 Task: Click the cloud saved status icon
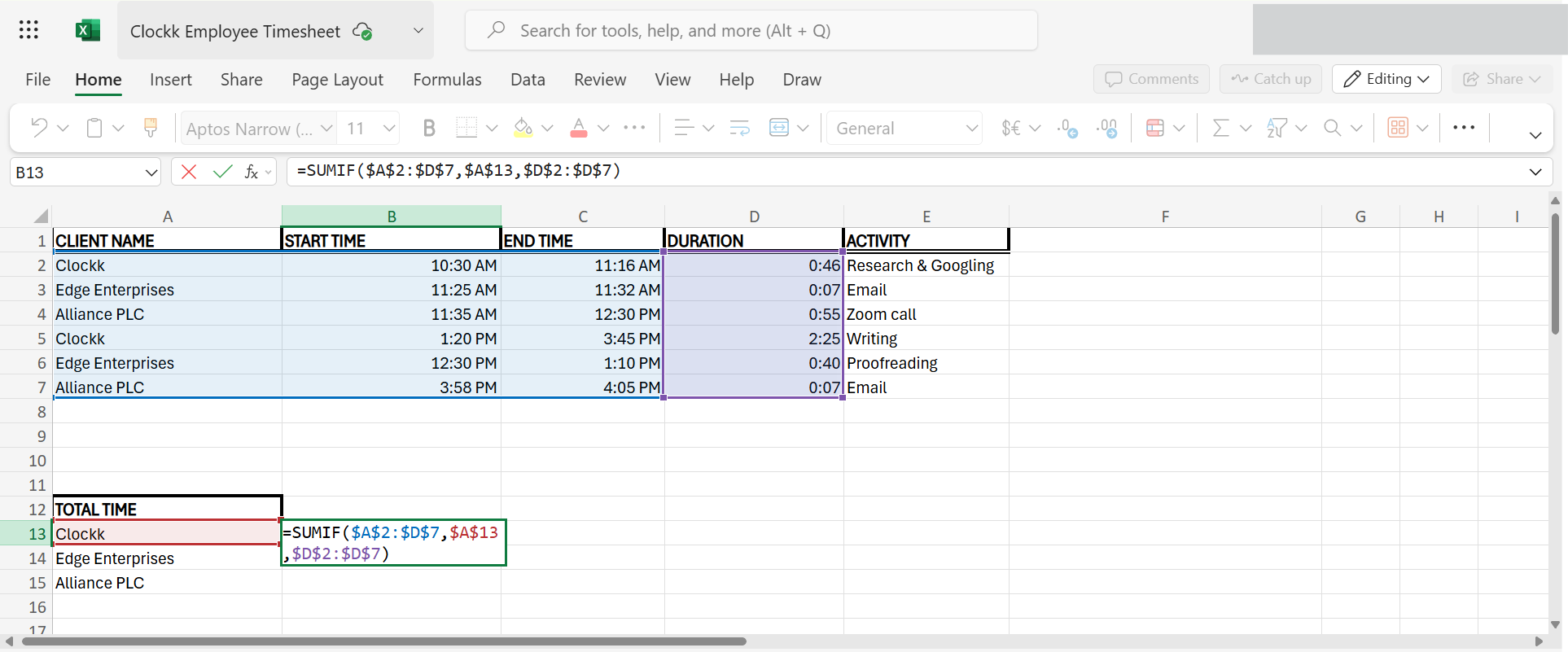(x=362, y=31)
